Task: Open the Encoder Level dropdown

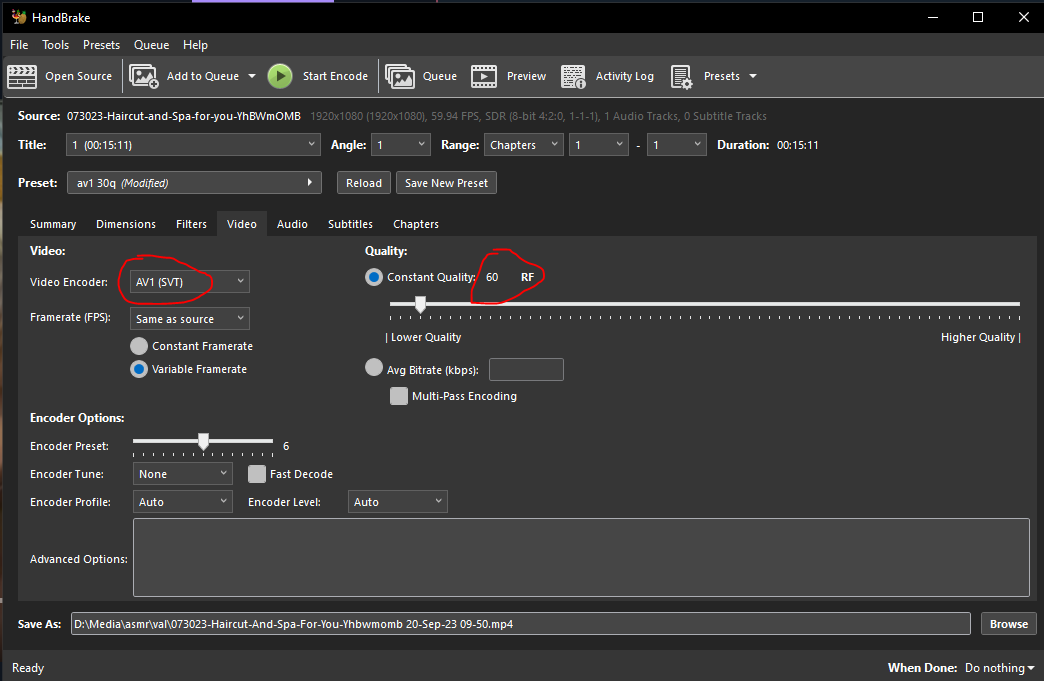Action: (397, 501)
